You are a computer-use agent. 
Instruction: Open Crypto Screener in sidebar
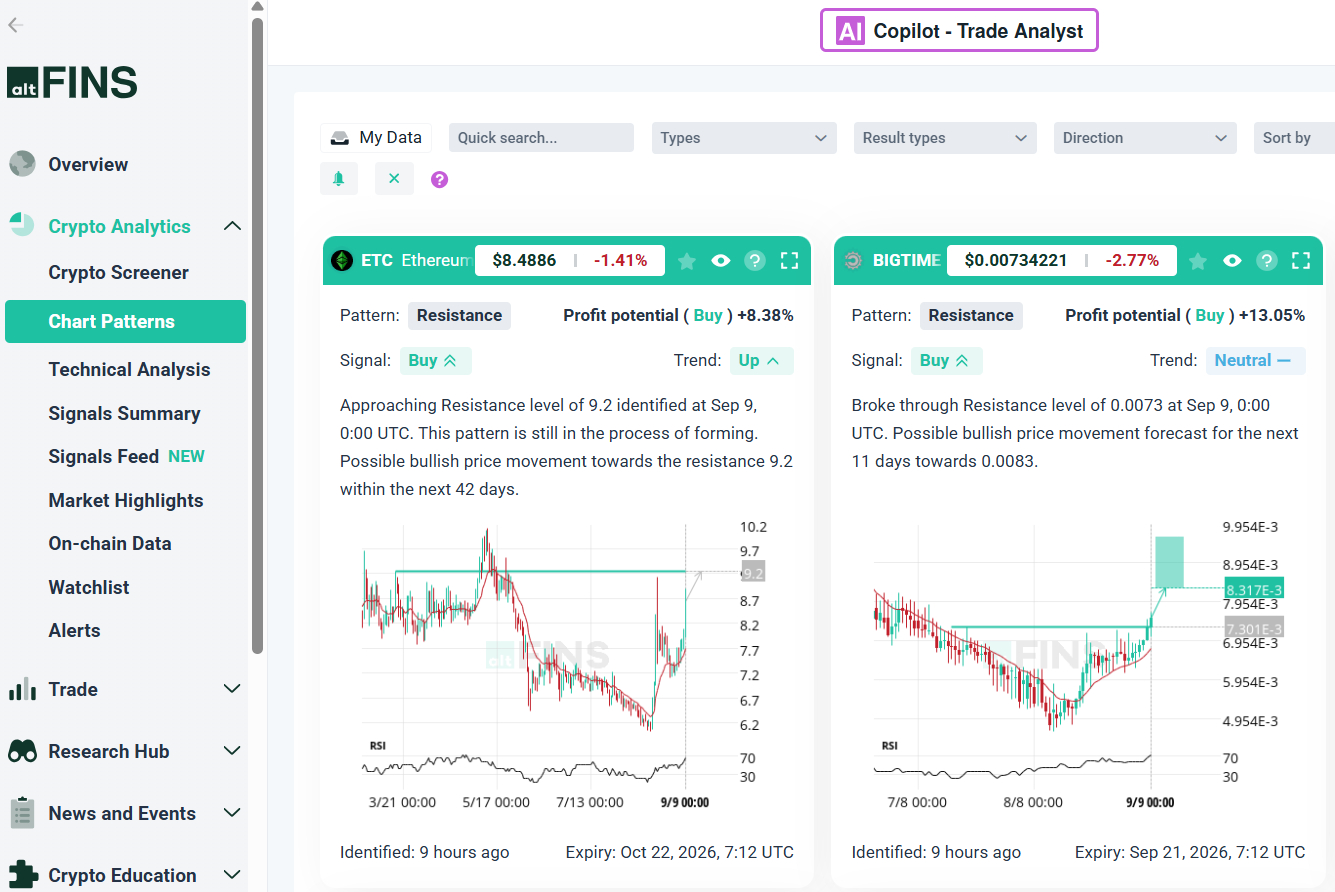(x=118, y=273)
